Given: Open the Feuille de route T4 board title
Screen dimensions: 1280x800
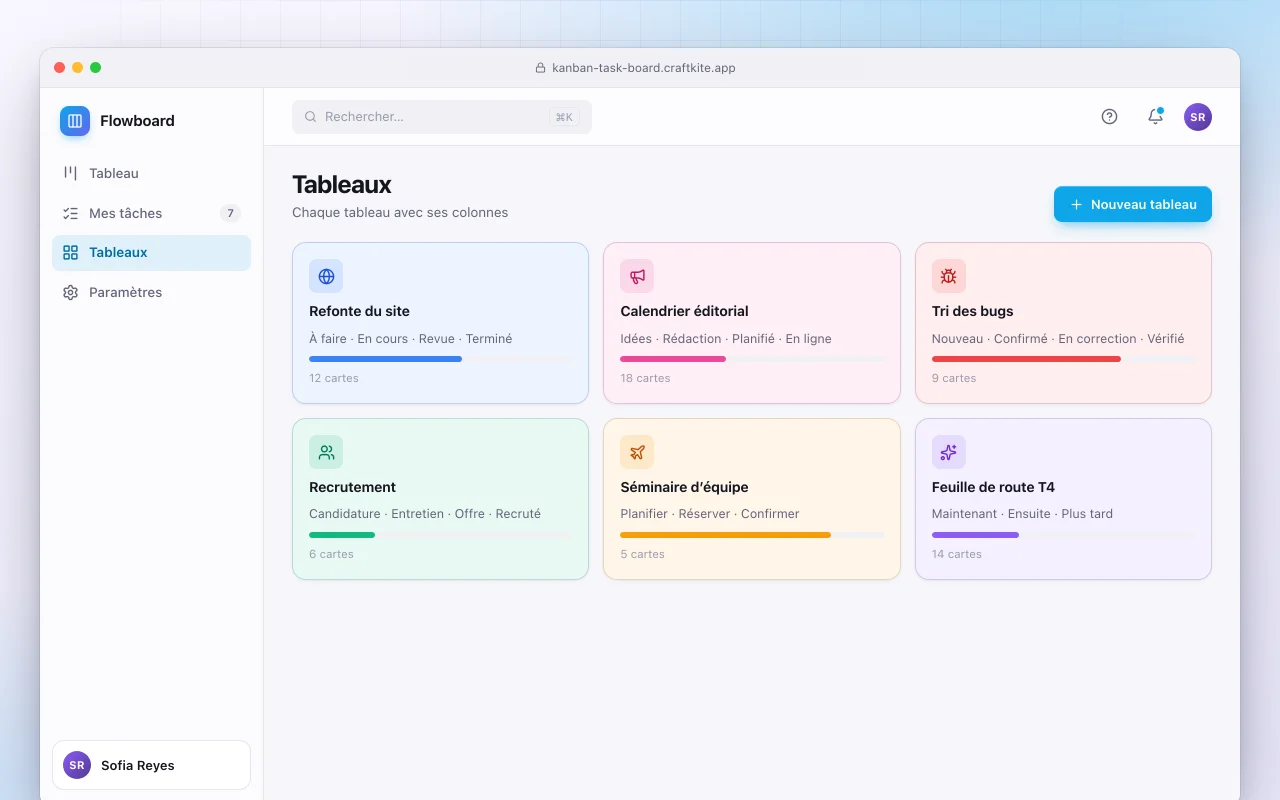Looking at the screenshot, I should pyautogui.click(x=993, y=487).
